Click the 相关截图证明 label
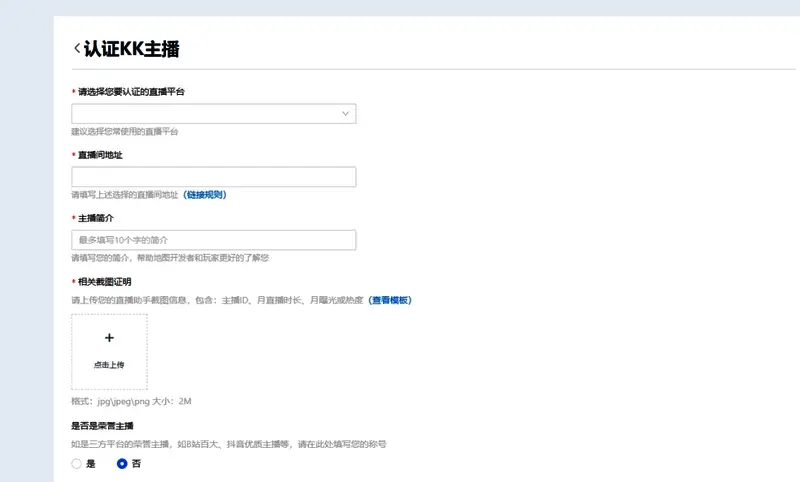This screenshot has height=482, width=800. [105, 282]
